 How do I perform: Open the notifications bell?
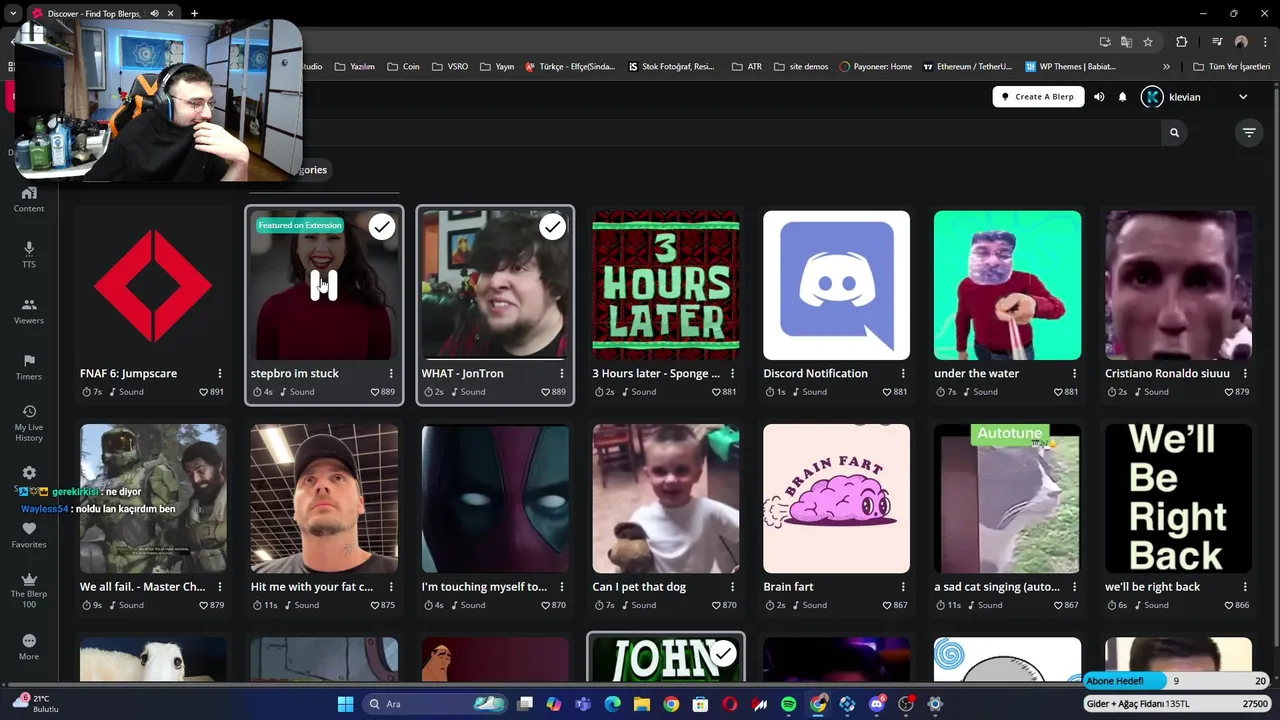[x=1122, y=97]
